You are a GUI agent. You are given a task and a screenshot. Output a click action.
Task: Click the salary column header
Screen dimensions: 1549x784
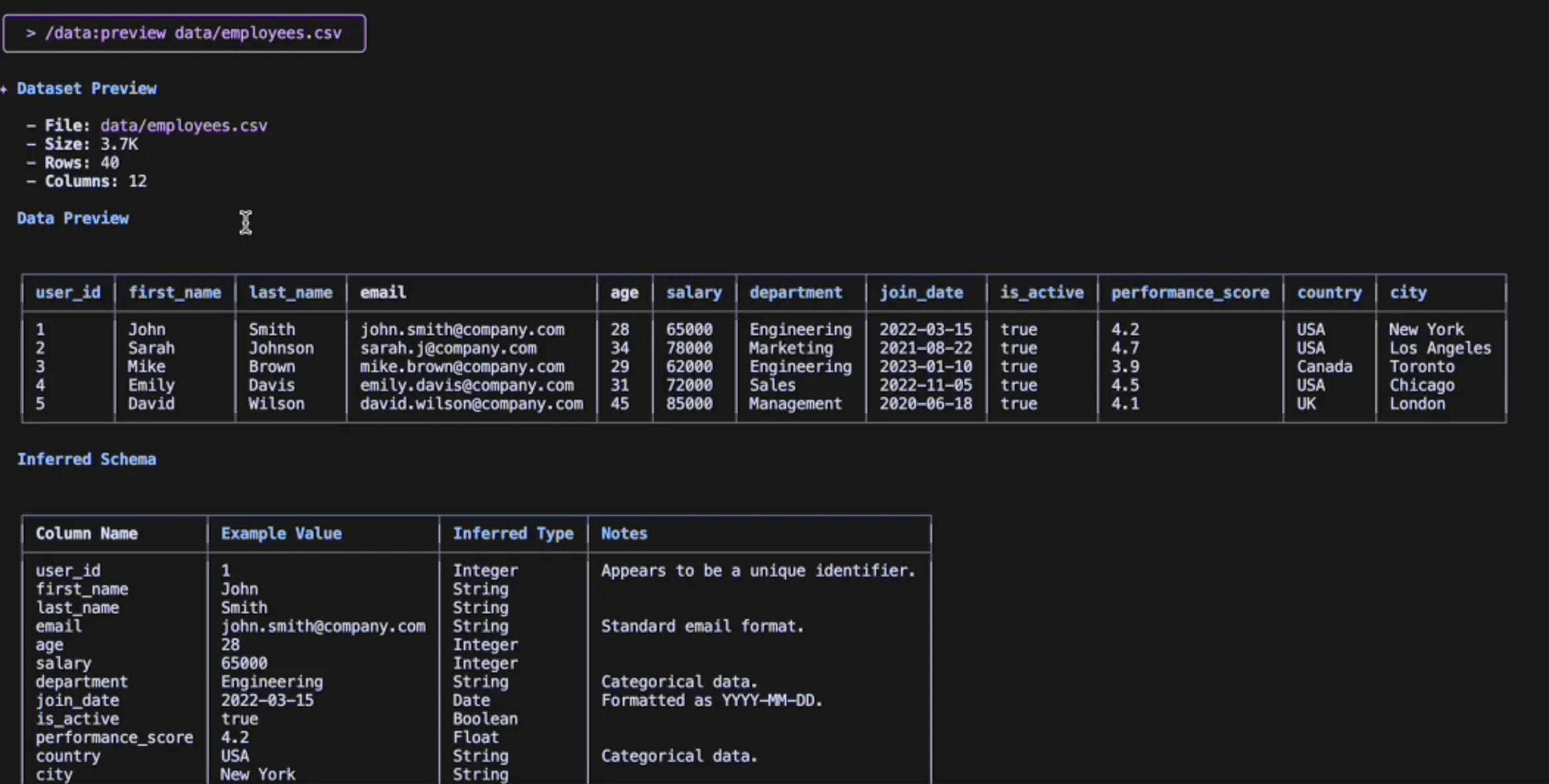click(x=694, y=293)
